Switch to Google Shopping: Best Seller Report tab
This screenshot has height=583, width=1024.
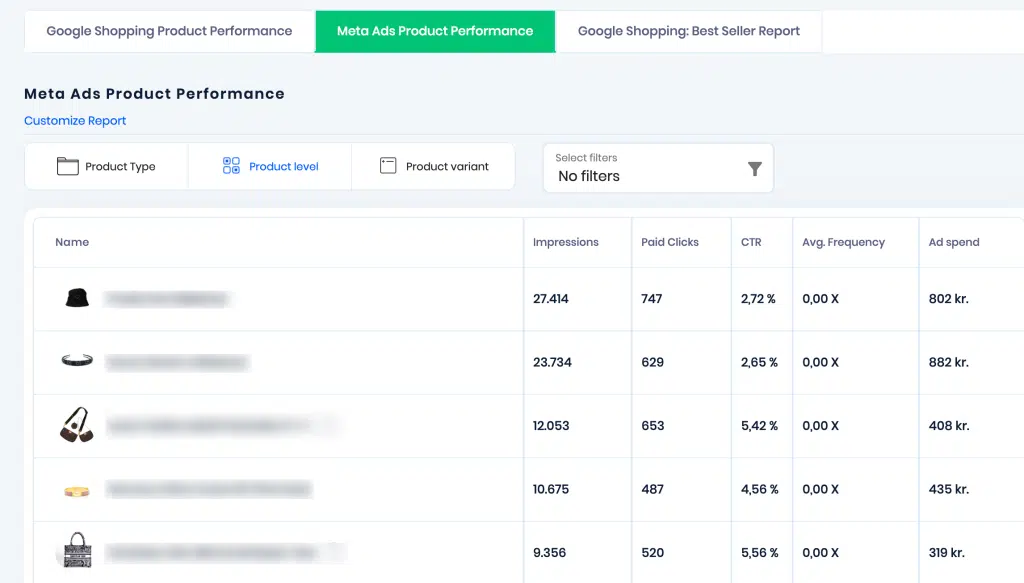click(688, 31)
